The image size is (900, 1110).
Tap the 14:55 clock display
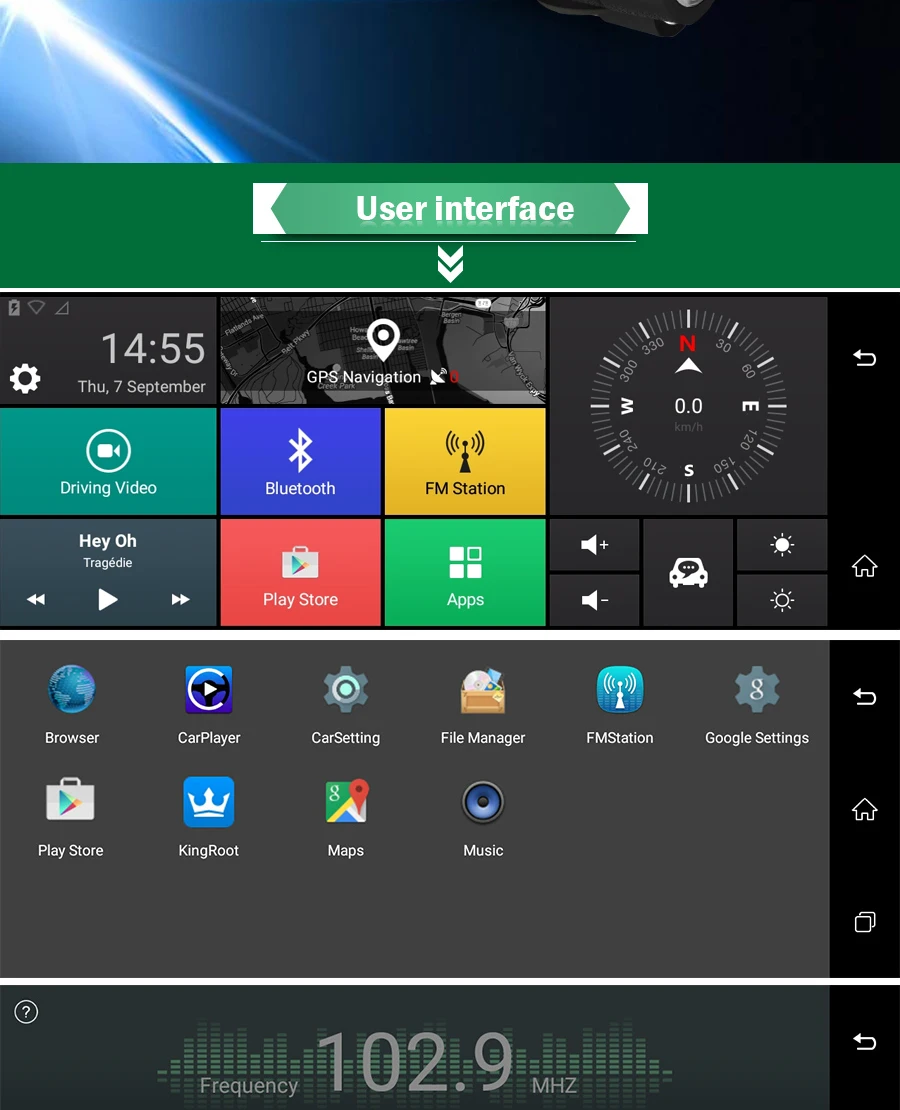point(153,348)
